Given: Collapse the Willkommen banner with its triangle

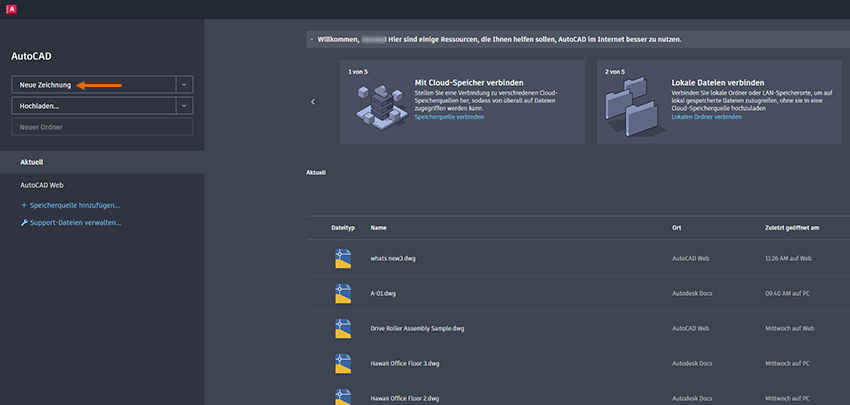Looking at the screenshot, I should pos(311,40).
